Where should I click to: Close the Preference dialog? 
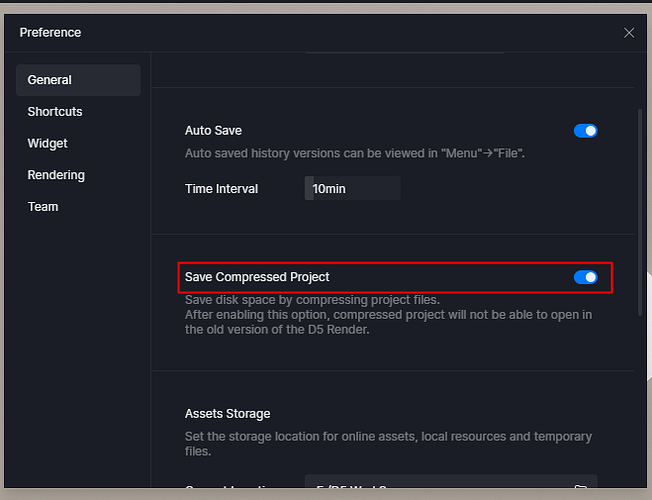(629, 33)
